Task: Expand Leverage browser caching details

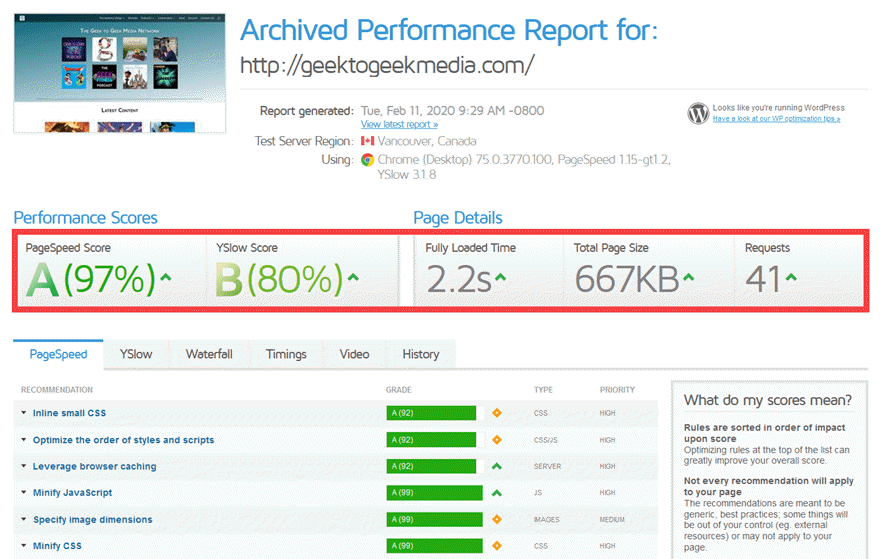Action: pyautogui.click(x=94, y=466)
